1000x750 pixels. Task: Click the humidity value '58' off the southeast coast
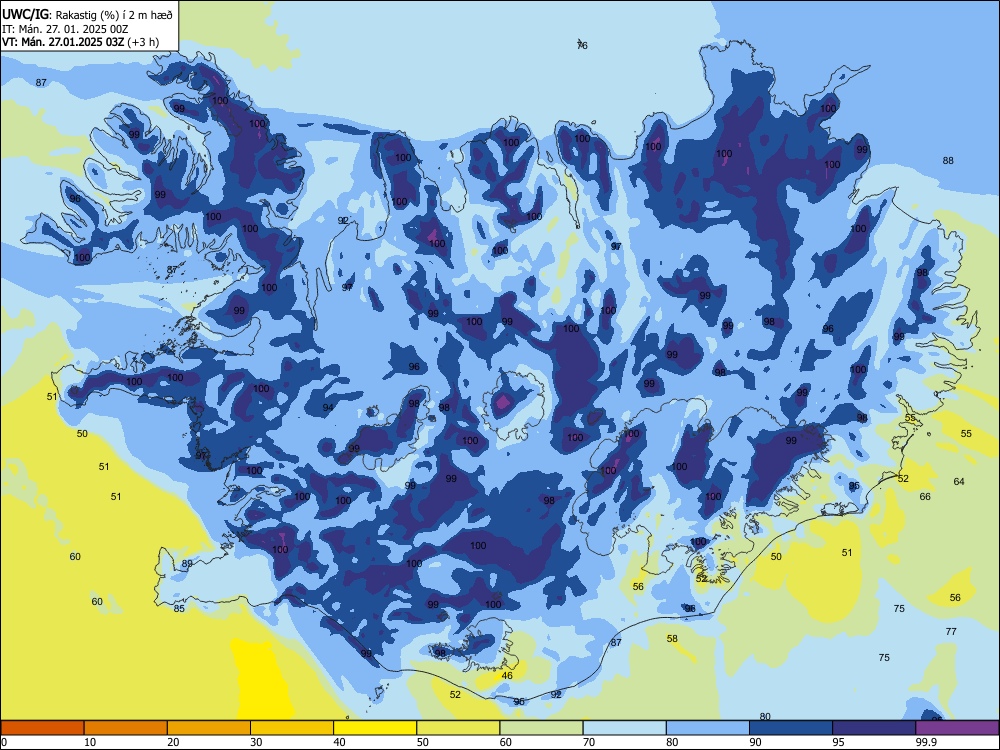click(672, 638)
